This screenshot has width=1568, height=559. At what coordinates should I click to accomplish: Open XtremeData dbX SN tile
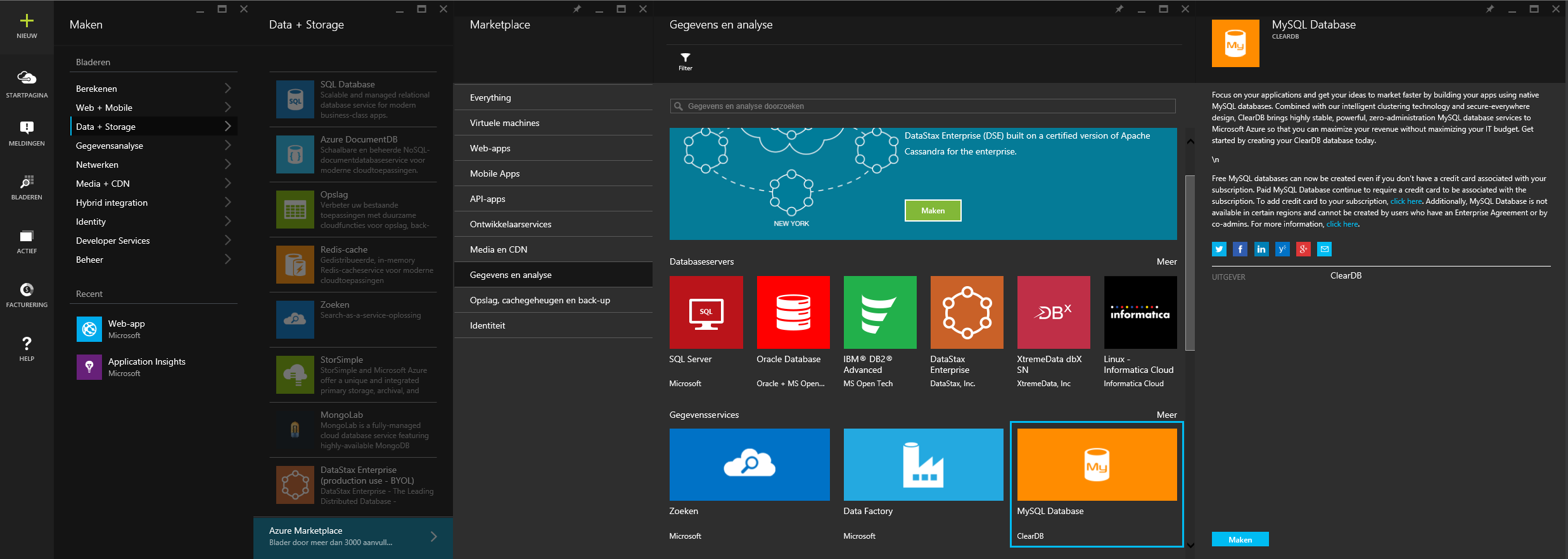tap(1054, 312)
